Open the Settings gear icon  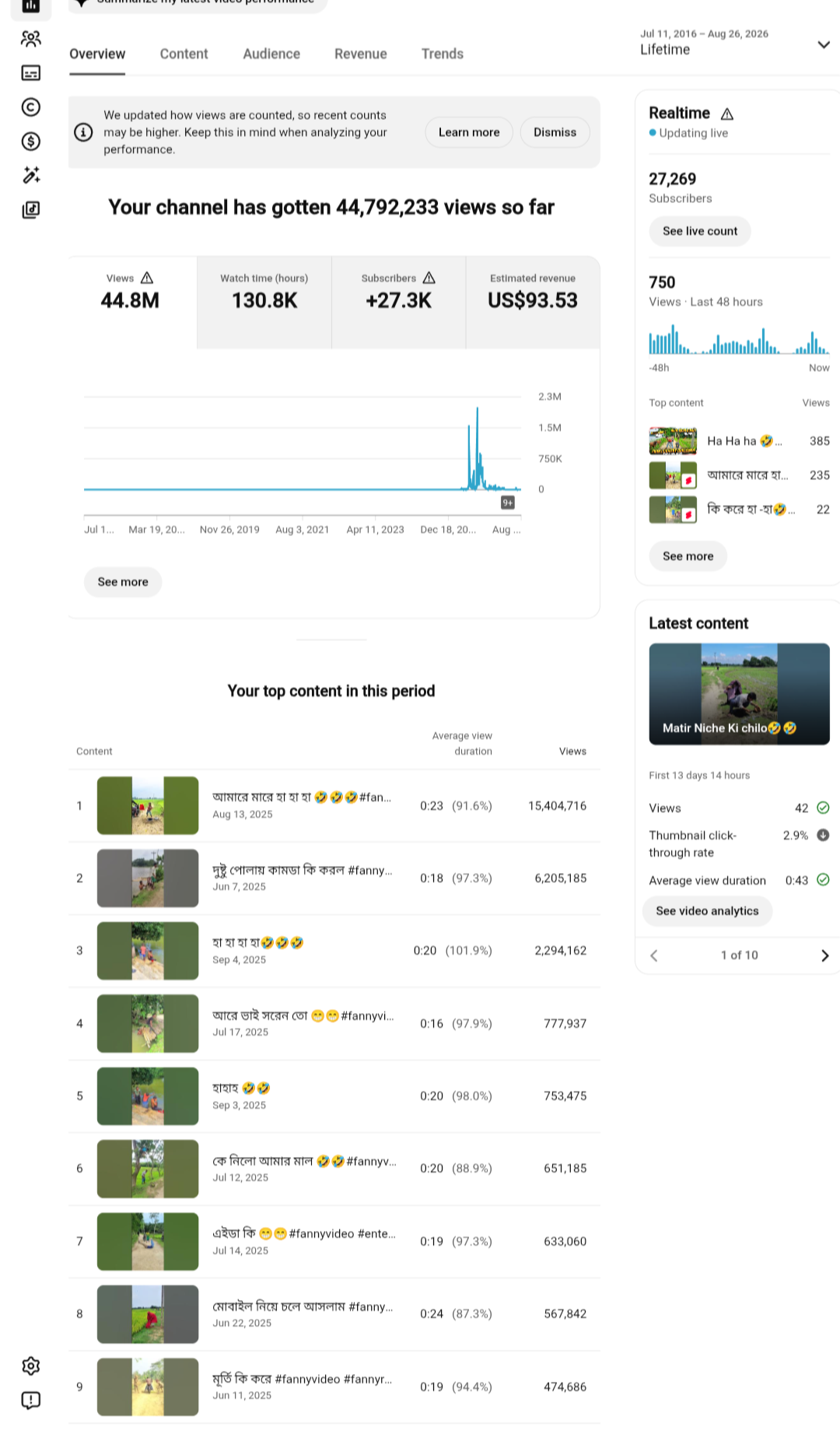coord(31,1366)
